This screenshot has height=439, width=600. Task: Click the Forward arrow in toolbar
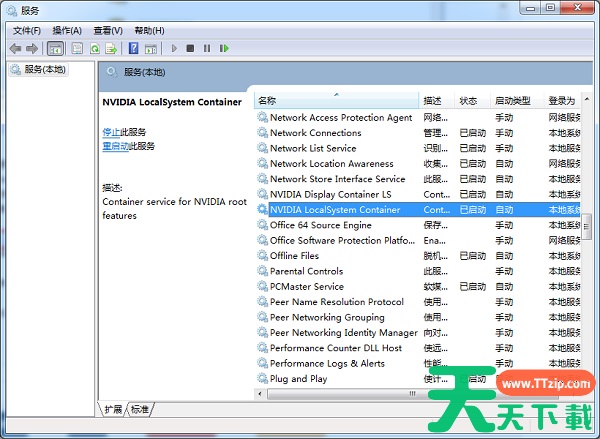(x=31, y=48)
